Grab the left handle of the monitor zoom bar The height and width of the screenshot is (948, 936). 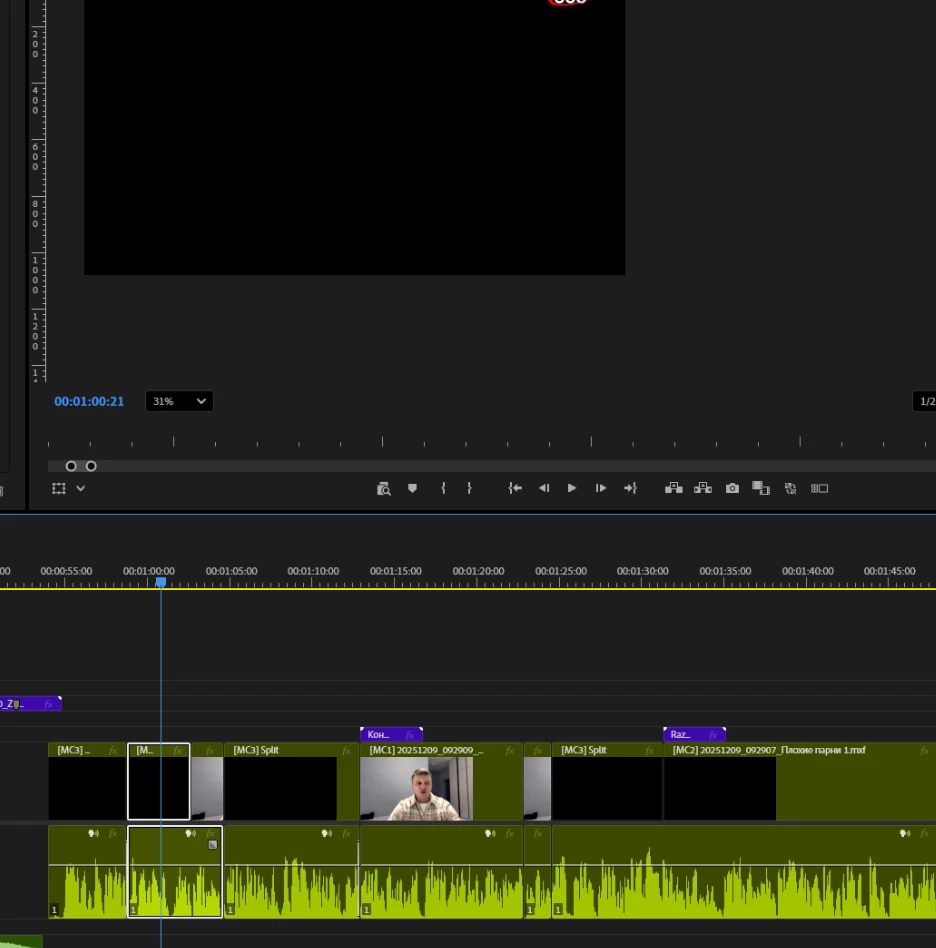[x=71, y=466]
